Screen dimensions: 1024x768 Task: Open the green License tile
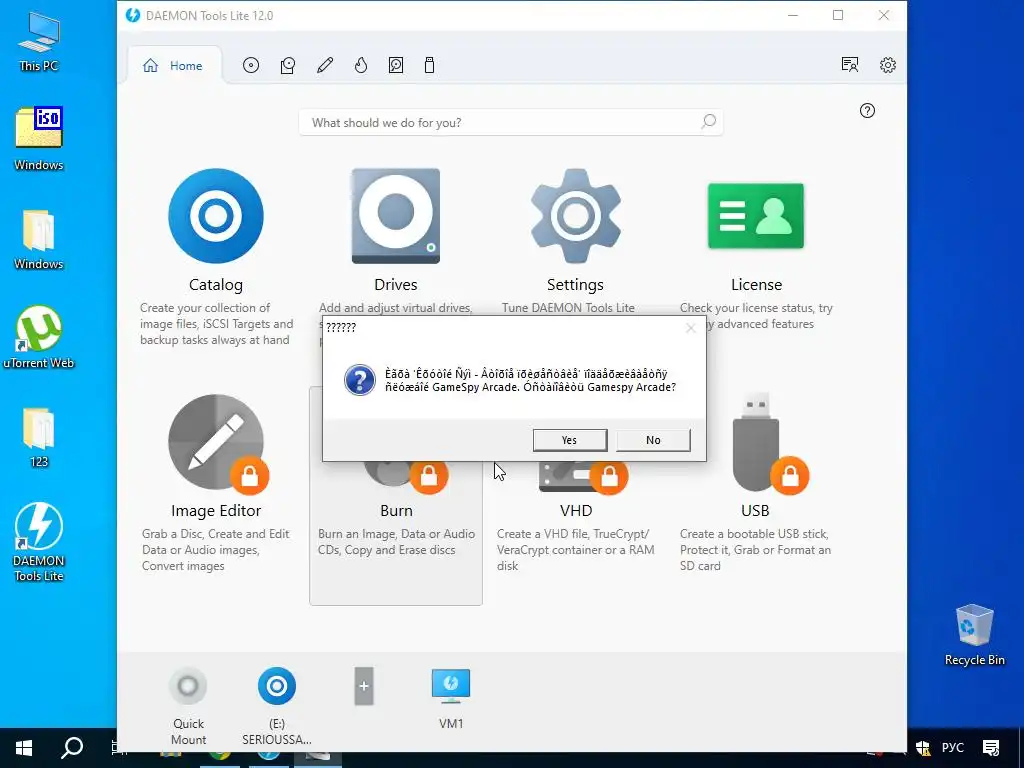[756, 216]
